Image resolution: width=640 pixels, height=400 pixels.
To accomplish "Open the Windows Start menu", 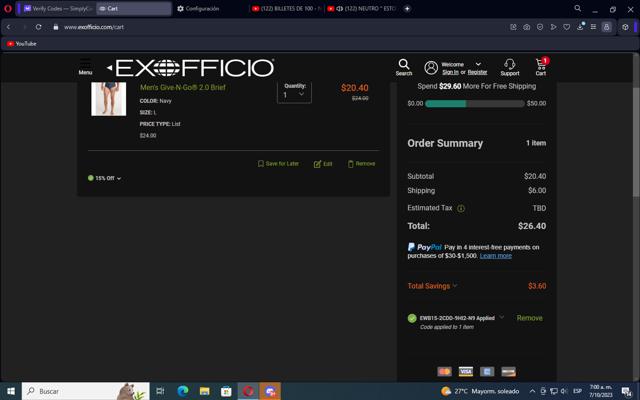I will pos(11,391).
